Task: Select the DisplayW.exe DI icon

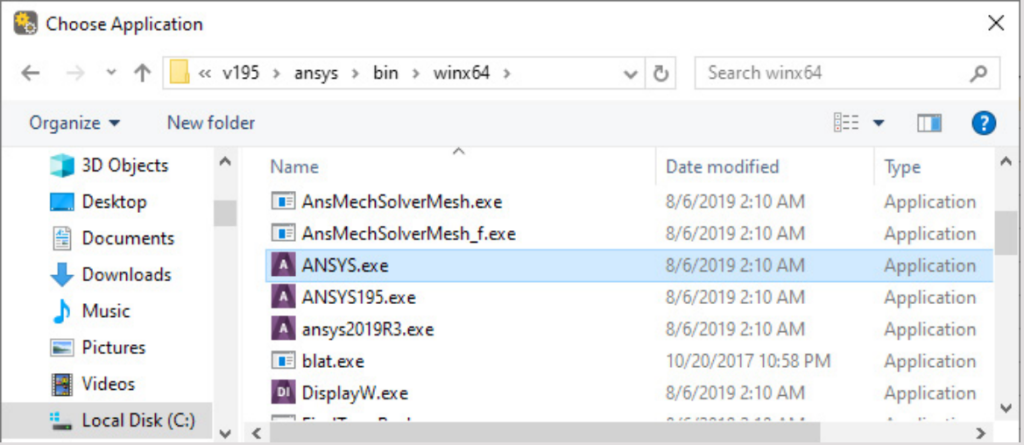Action: click(x=283, y=393)
